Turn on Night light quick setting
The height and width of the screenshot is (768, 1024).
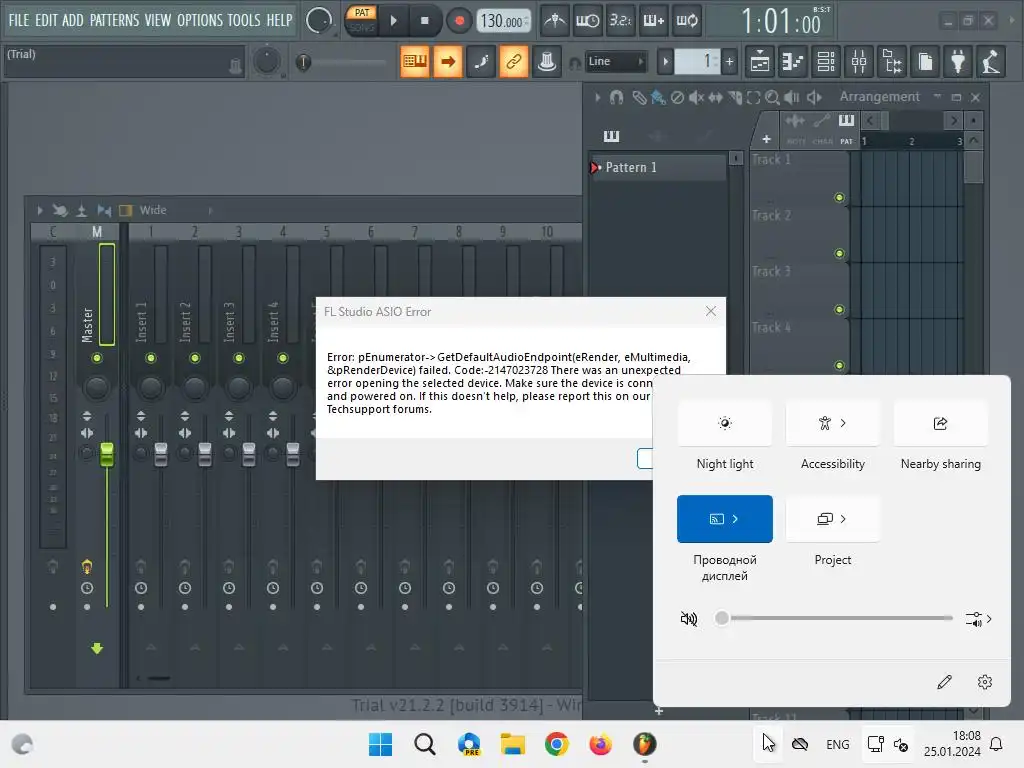725,423
